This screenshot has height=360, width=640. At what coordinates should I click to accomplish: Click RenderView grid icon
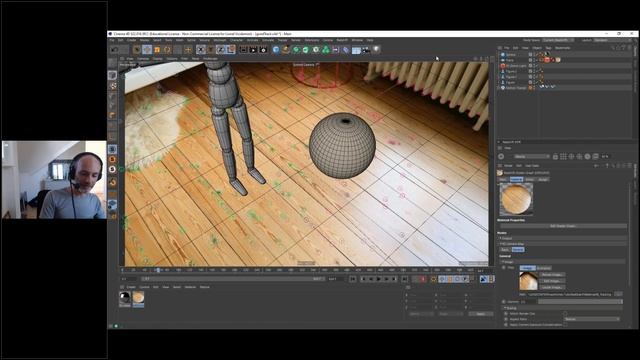(563, 156)
